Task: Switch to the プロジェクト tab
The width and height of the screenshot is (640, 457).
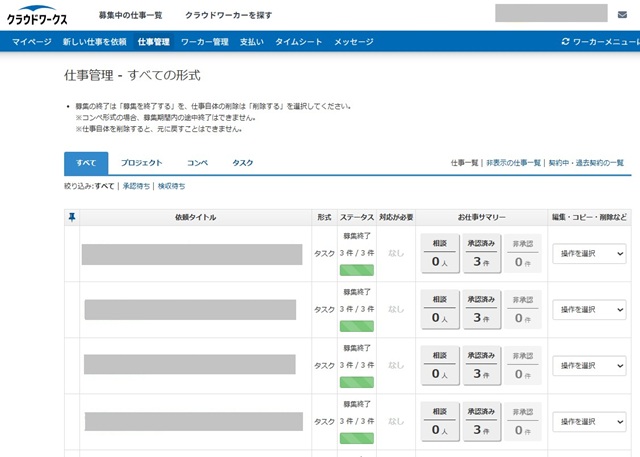Action: 142,163
